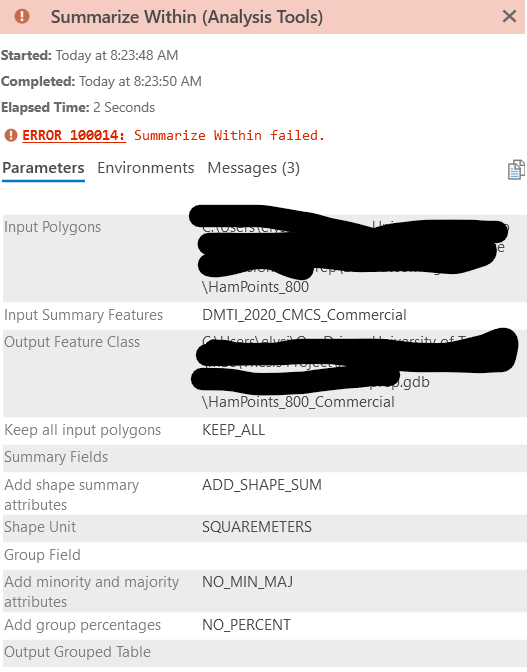Select the ADD_SHAPE_SUM value

click(x=262, y=485)
